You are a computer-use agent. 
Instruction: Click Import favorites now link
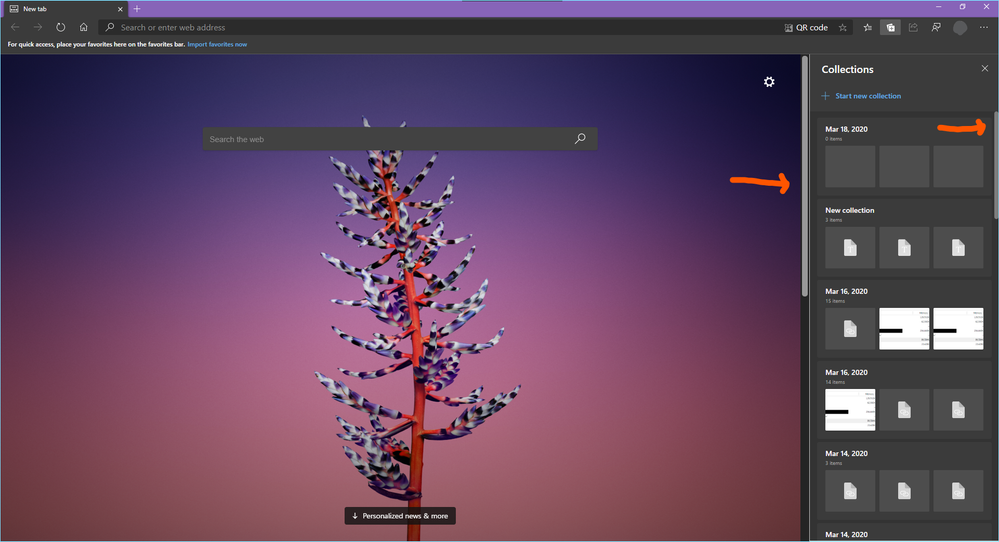[x=217, y=44]
